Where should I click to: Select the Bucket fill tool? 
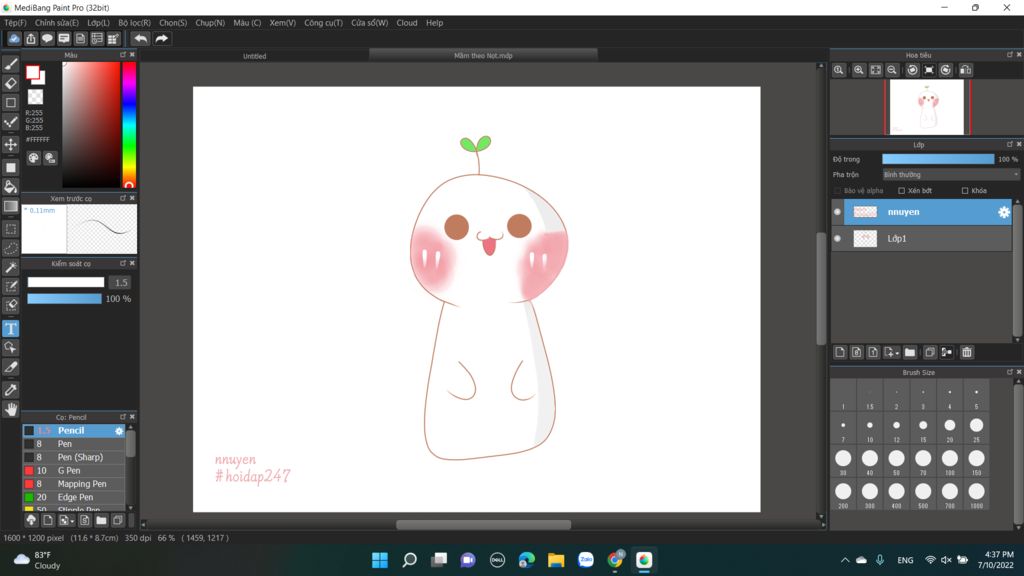click(11, 187)
